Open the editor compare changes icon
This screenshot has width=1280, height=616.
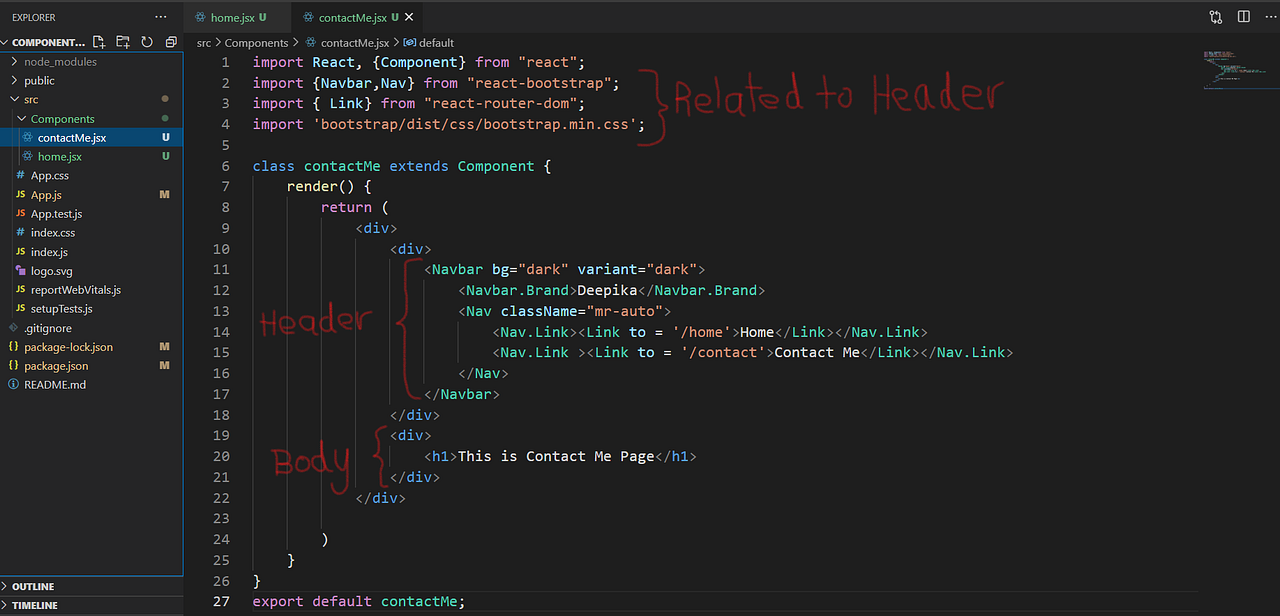[x=1214, y=16]
